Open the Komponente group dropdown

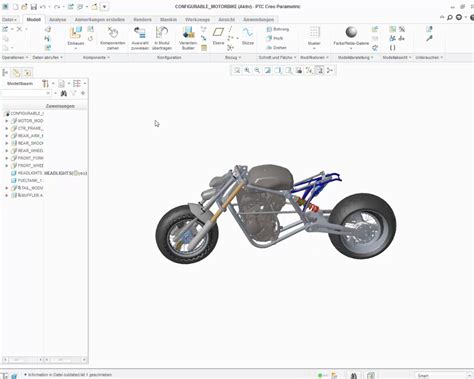pyautogui.click(x=96, y=58)
